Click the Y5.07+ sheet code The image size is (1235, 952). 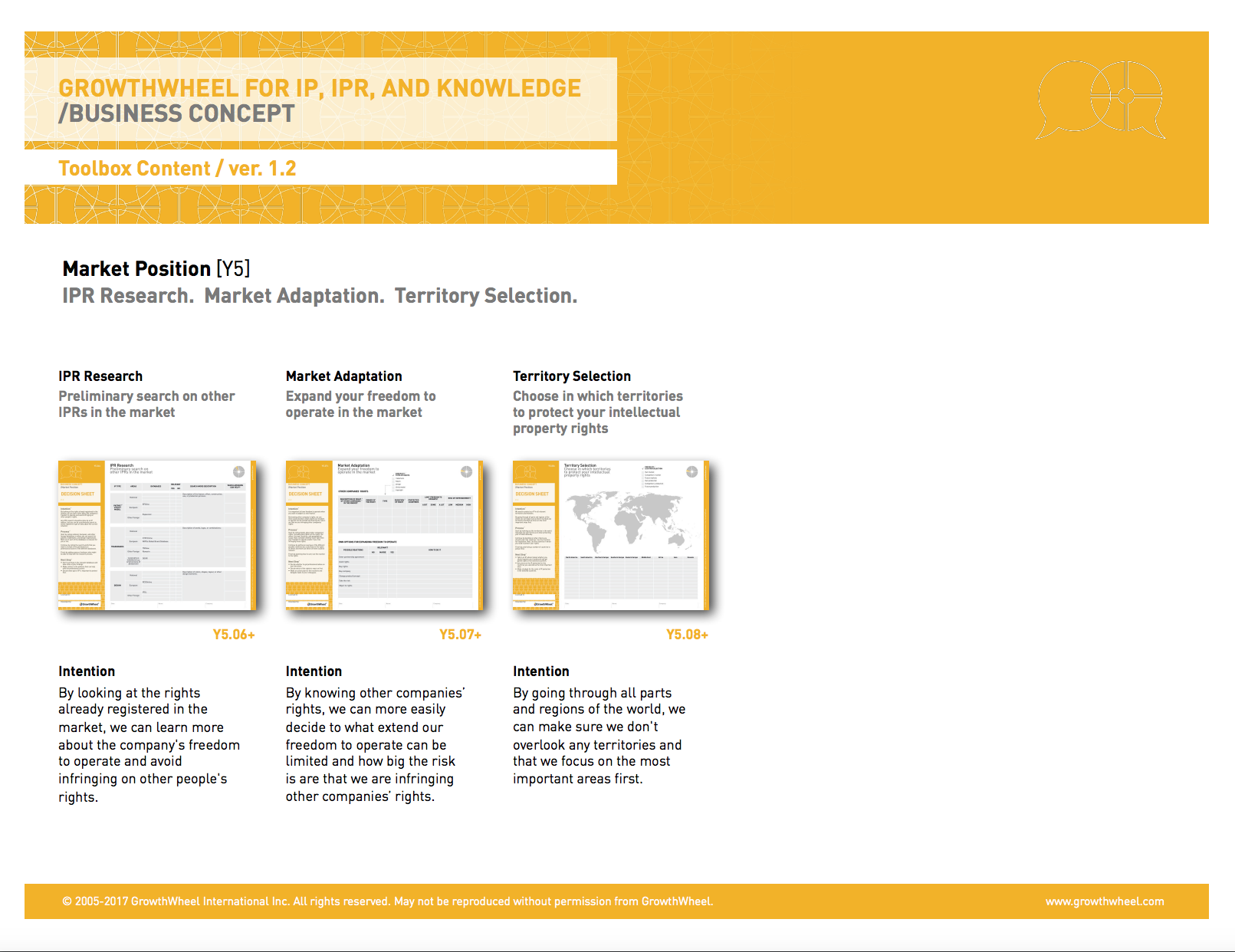(x=460, y=635)
